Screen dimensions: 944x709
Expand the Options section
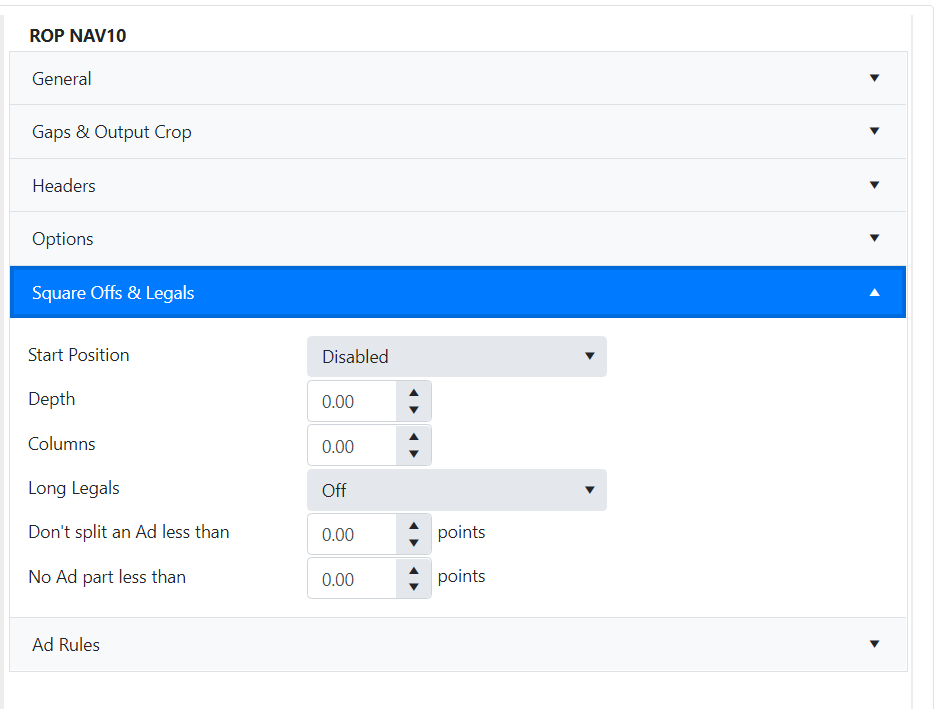458,239
